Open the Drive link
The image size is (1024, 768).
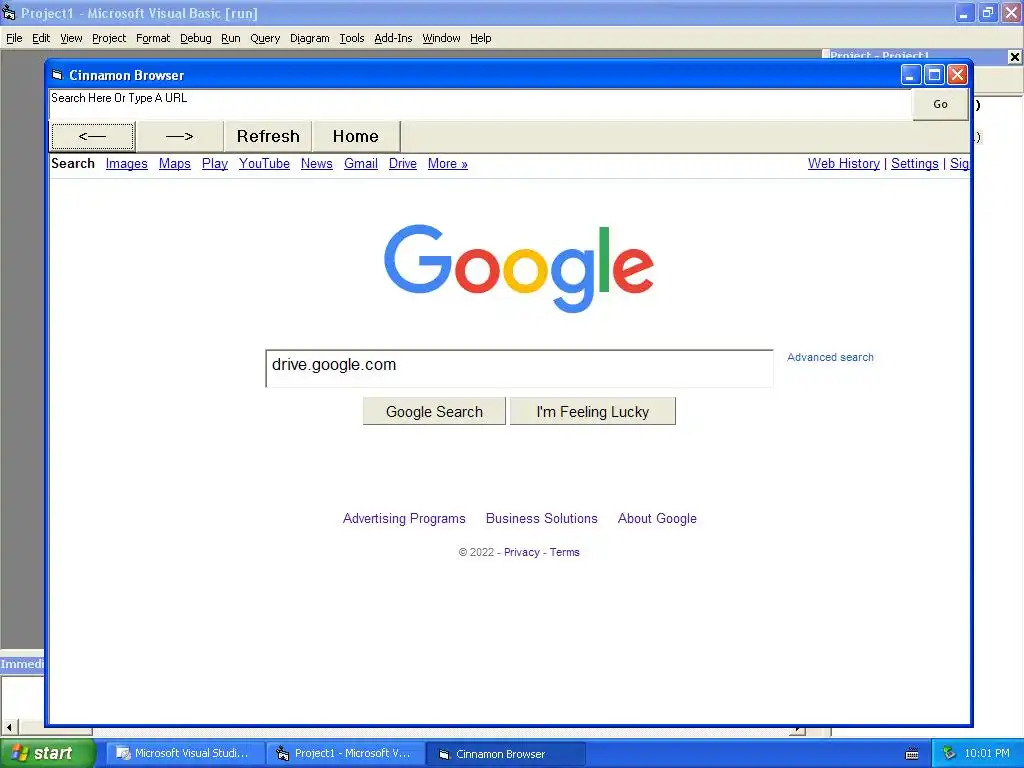pos(402,164)
